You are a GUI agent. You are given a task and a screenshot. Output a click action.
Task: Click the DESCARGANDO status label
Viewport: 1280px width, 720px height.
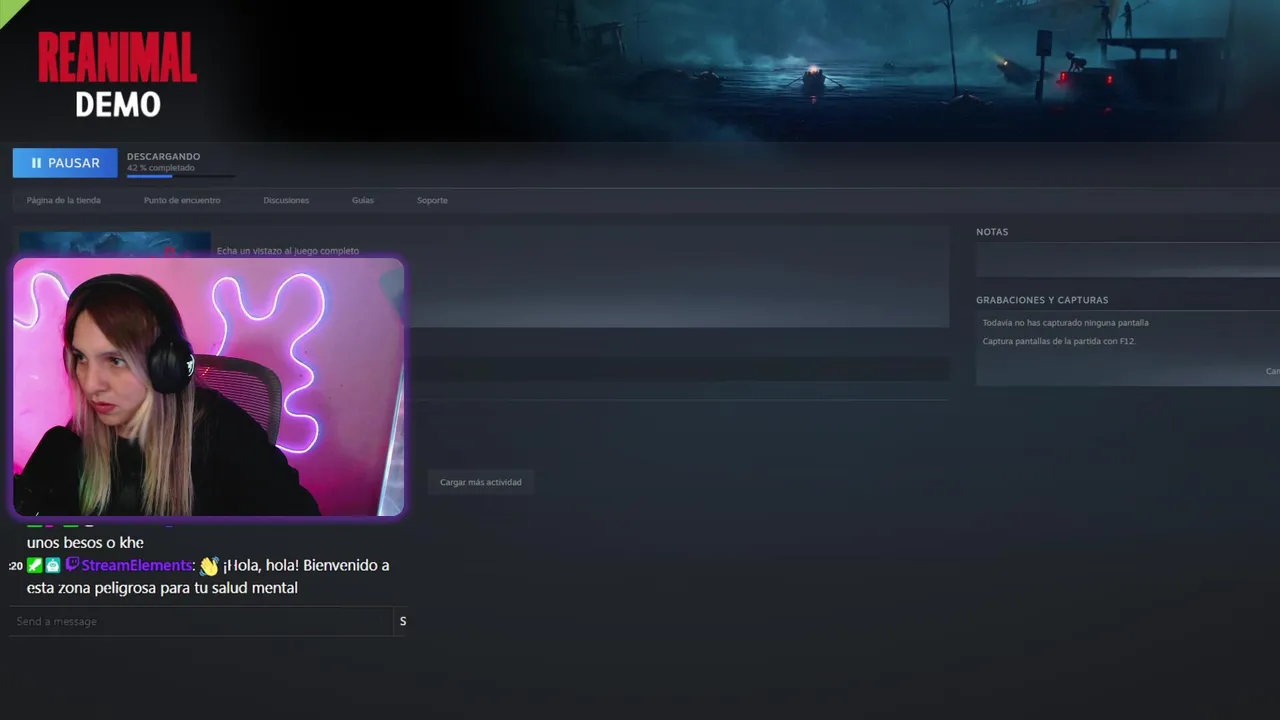point(163,156)
